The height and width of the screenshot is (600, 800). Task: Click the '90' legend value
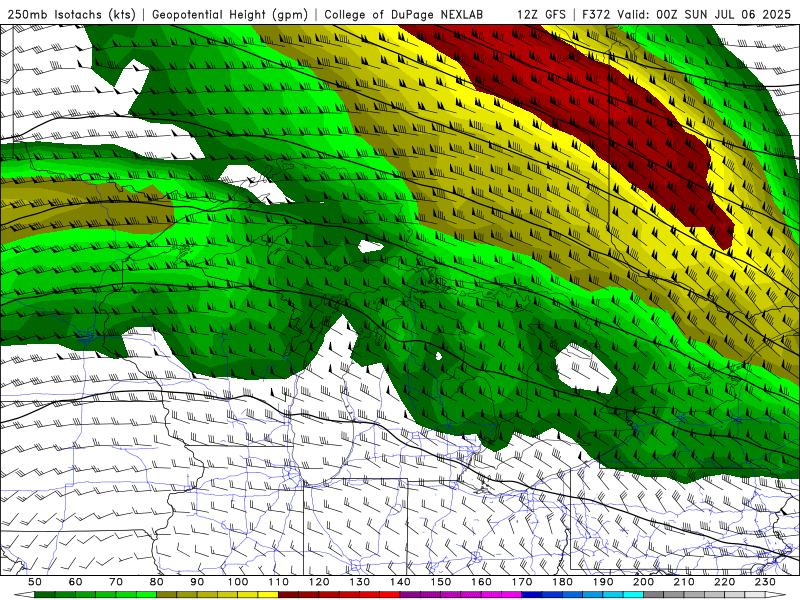pyautogui.click(x=197, y=582)
